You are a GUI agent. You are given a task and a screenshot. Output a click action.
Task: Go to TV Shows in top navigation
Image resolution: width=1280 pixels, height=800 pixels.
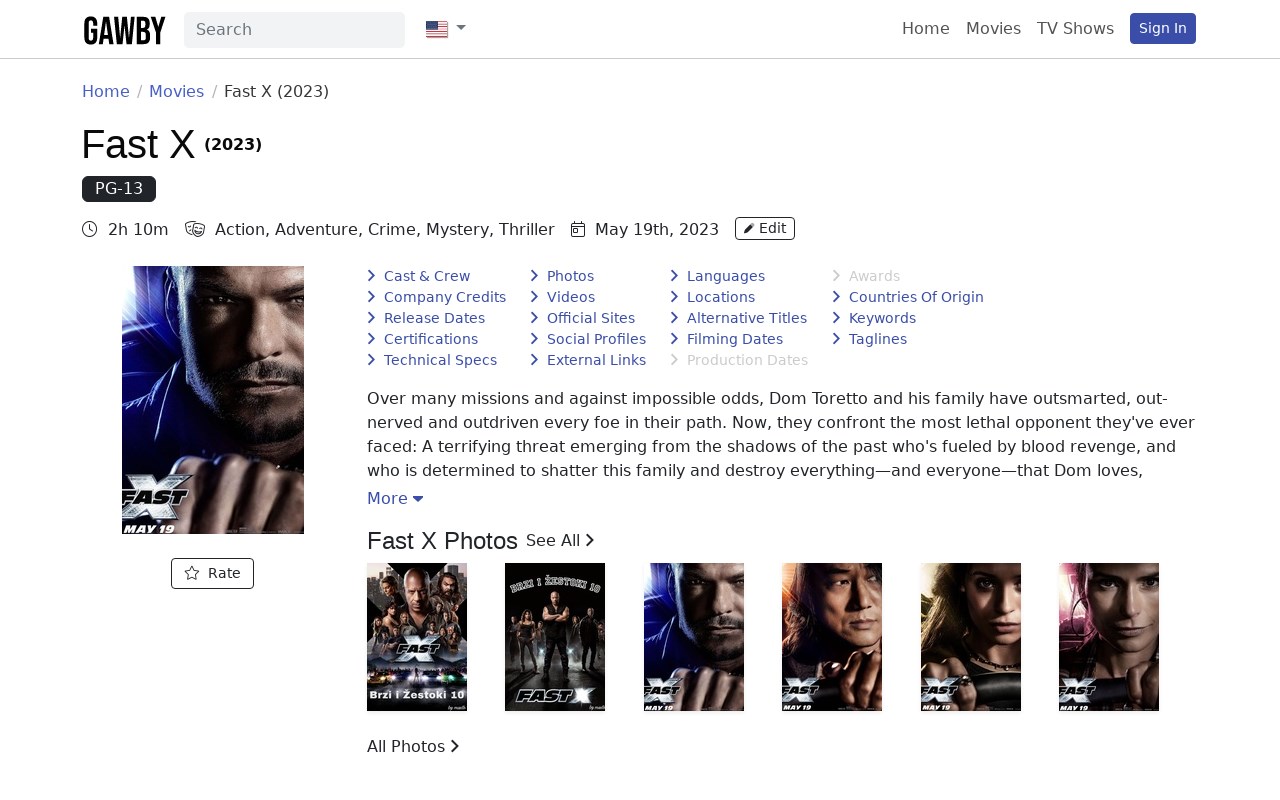pyautogui.click(x=1075, y=28)
